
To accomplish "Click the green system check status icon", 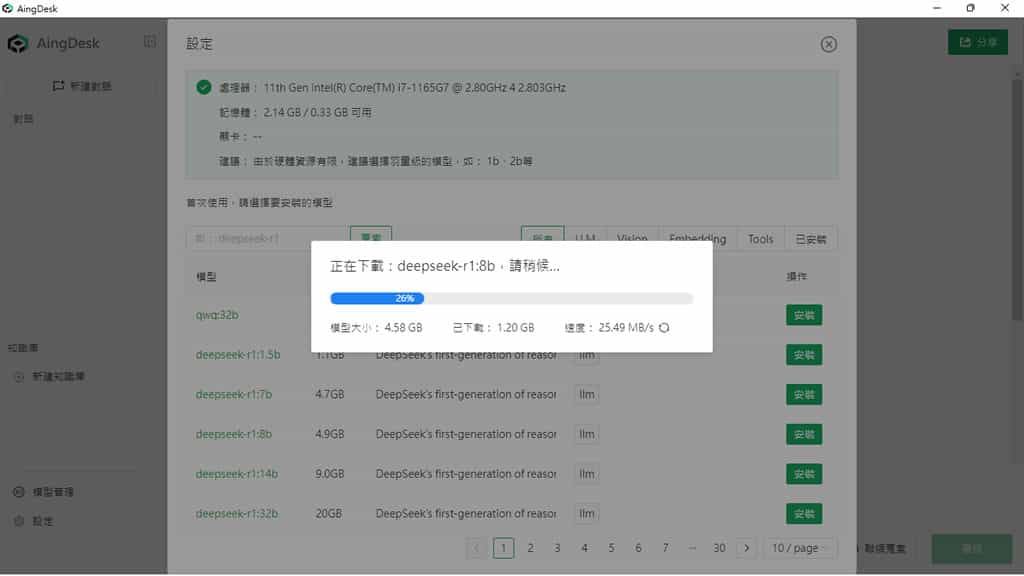I will click(204, 87).
